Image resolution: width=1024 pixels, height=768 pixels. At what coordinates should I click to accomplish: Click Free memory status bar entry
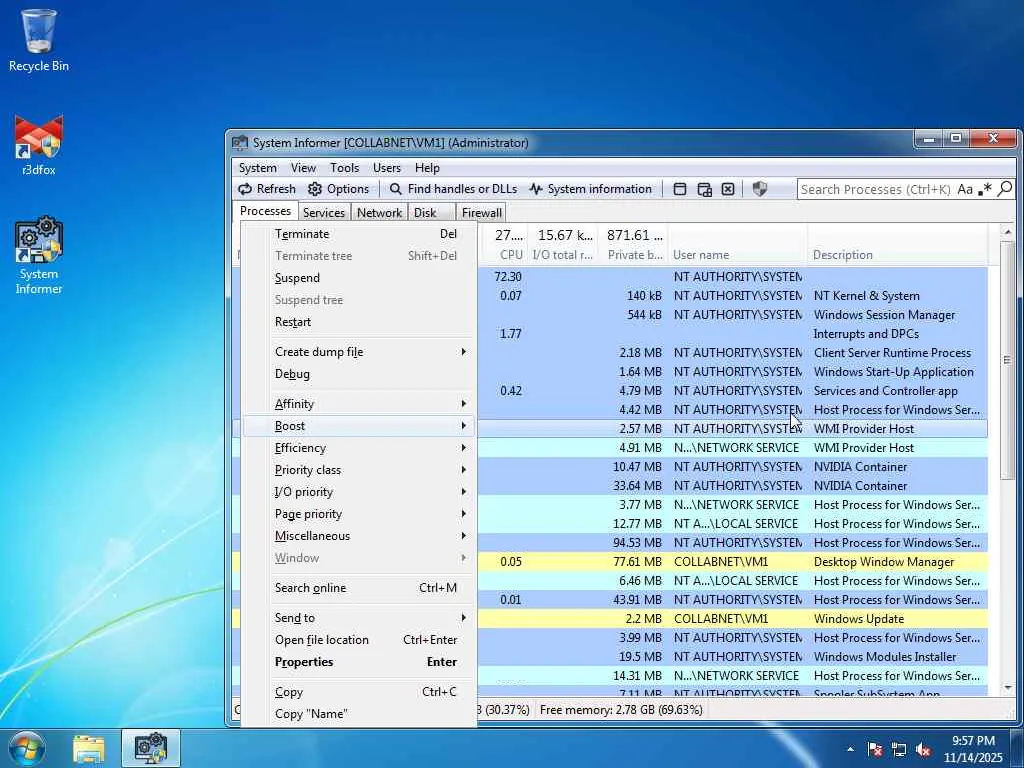click(x=621, y=710)
